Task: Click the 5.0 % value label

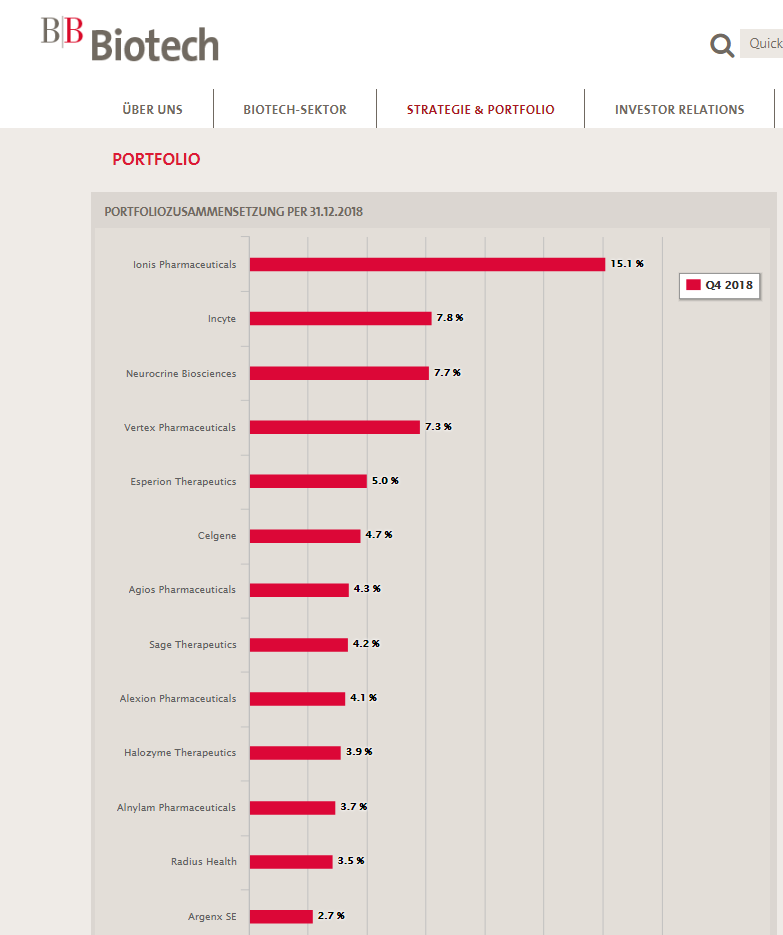Action: (x=385, y=481)
